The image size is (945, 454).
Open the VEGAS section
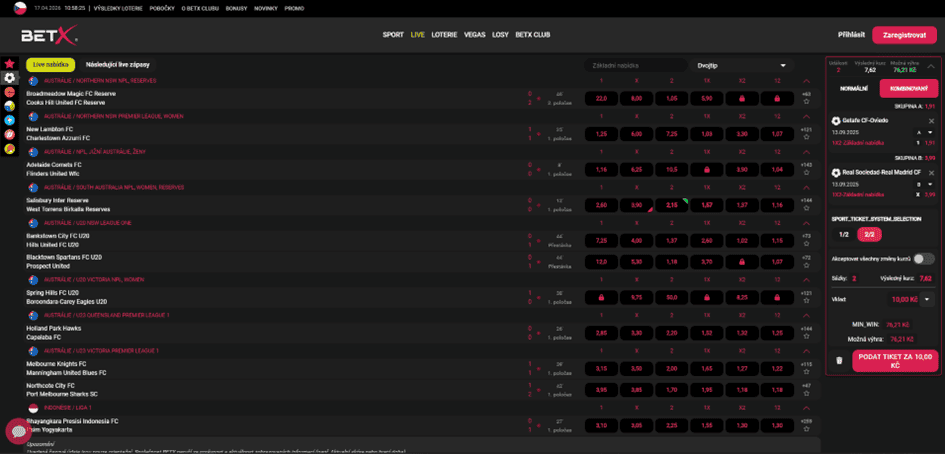pos(475,35)
